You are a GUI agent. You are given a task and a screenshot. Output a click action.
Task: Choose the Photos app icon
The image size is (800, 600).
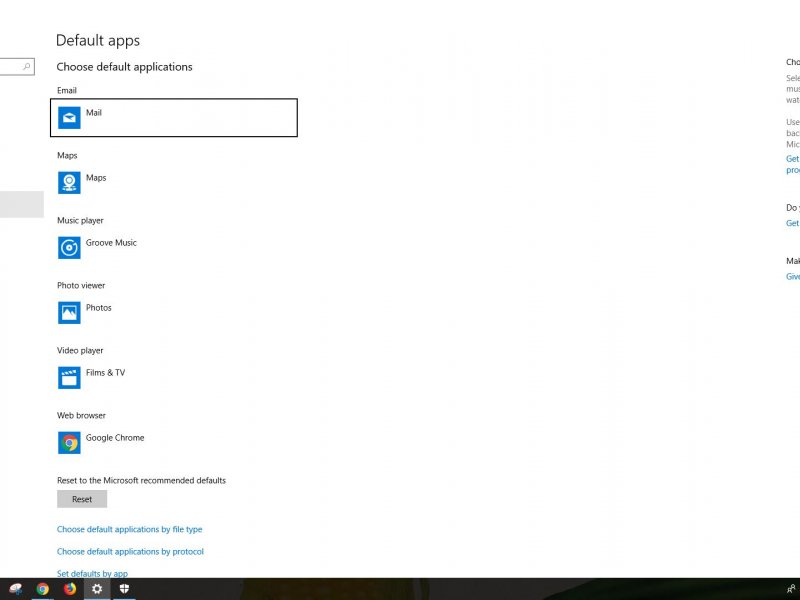(69, 313)
